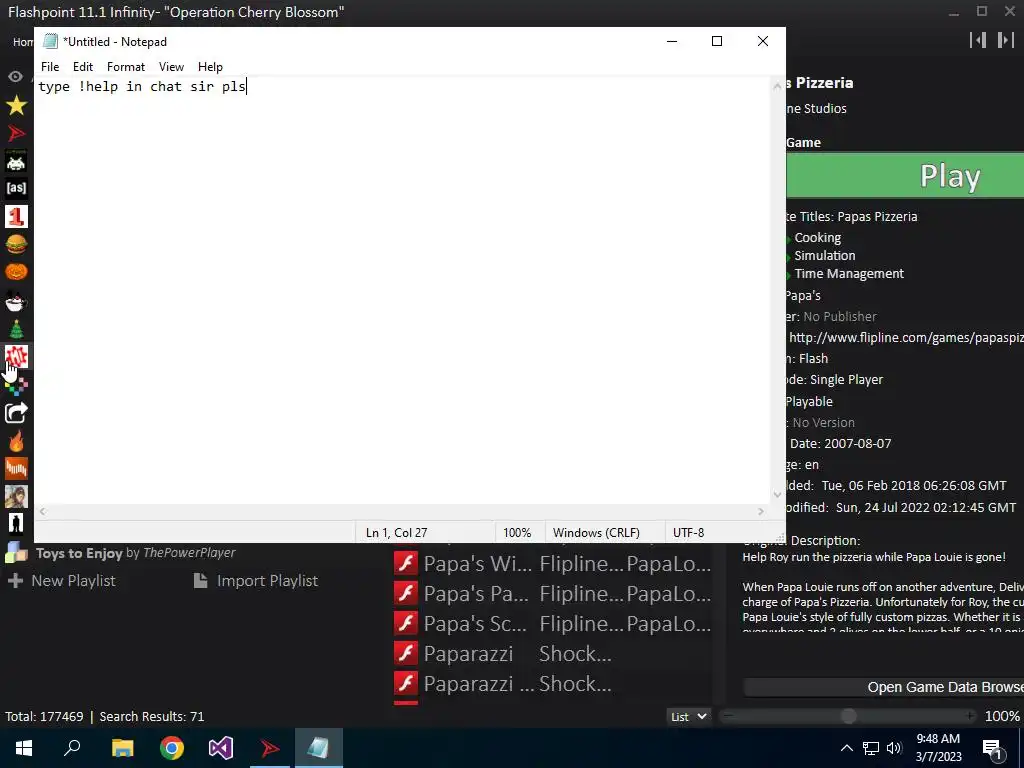The height and width of the screenshot is (768, 1024).
Task: Click the 100% zoom in Notepad status bar
Action: click(517, 533)
